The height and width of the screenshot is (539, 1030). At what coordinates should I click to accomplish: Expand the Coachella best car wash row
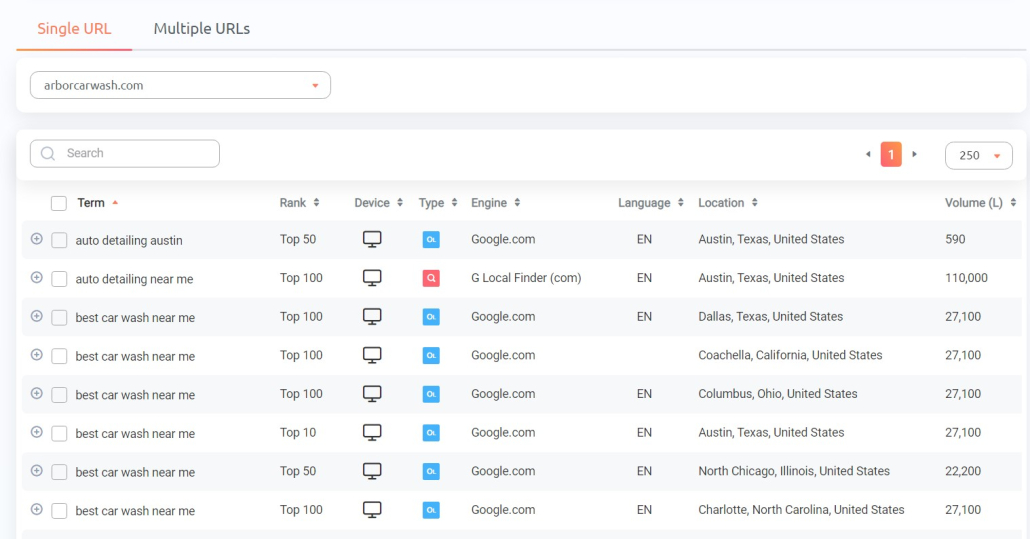click(x=37, y=355)
